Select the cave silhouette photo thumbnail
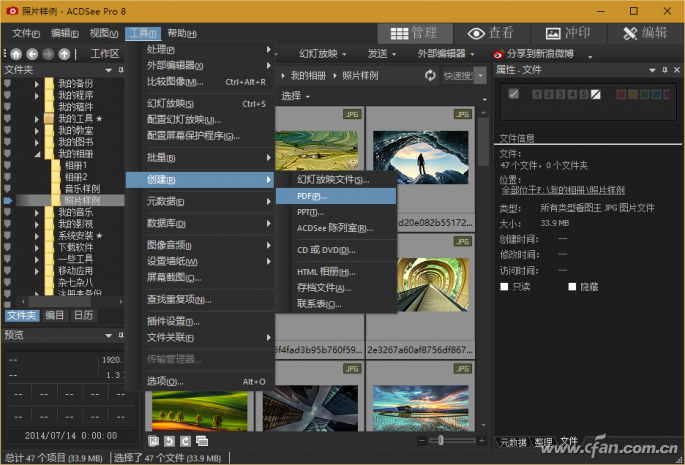The width and height of the screenshot is (685, 465). [x=420, y=157]
